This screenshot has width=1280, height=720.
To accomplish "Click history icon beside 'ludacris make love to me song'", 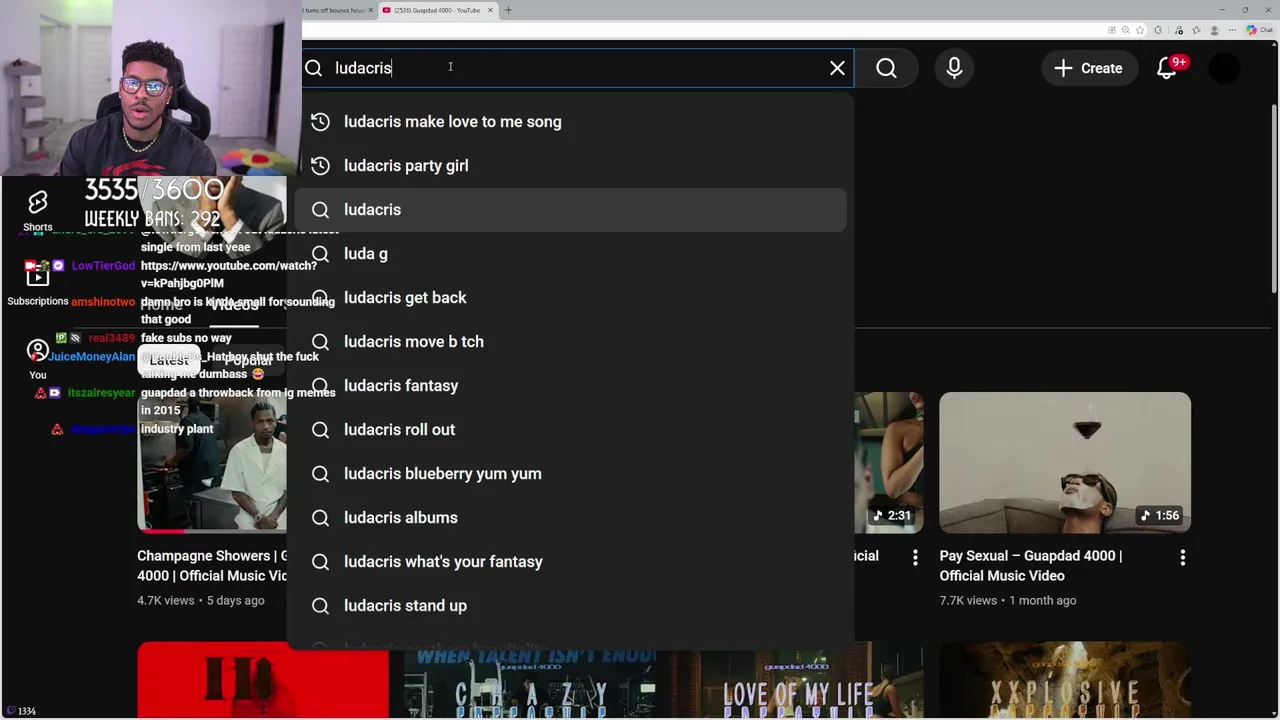I will coord(320,122).
